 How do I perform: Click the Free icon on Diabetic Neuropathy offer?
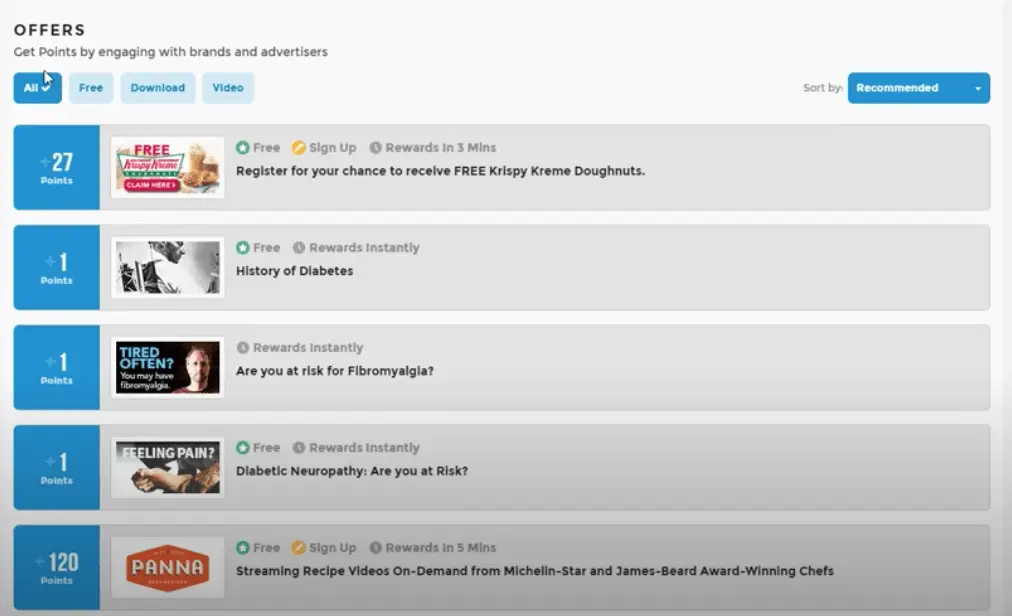[x=243, y=448]
